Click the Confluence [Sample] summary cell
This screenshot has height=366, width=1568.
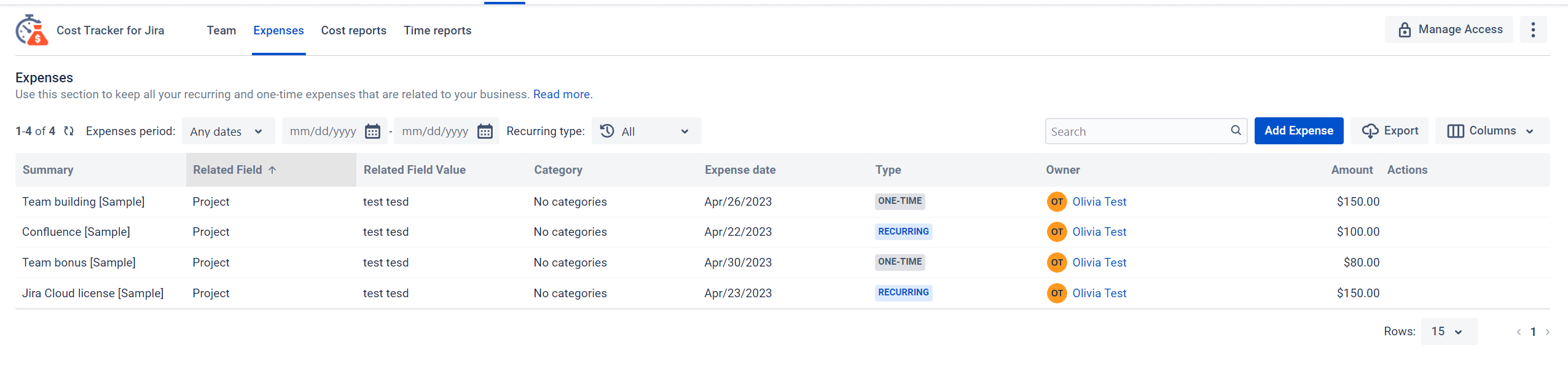pyautogui.click(x=76, y=232)
